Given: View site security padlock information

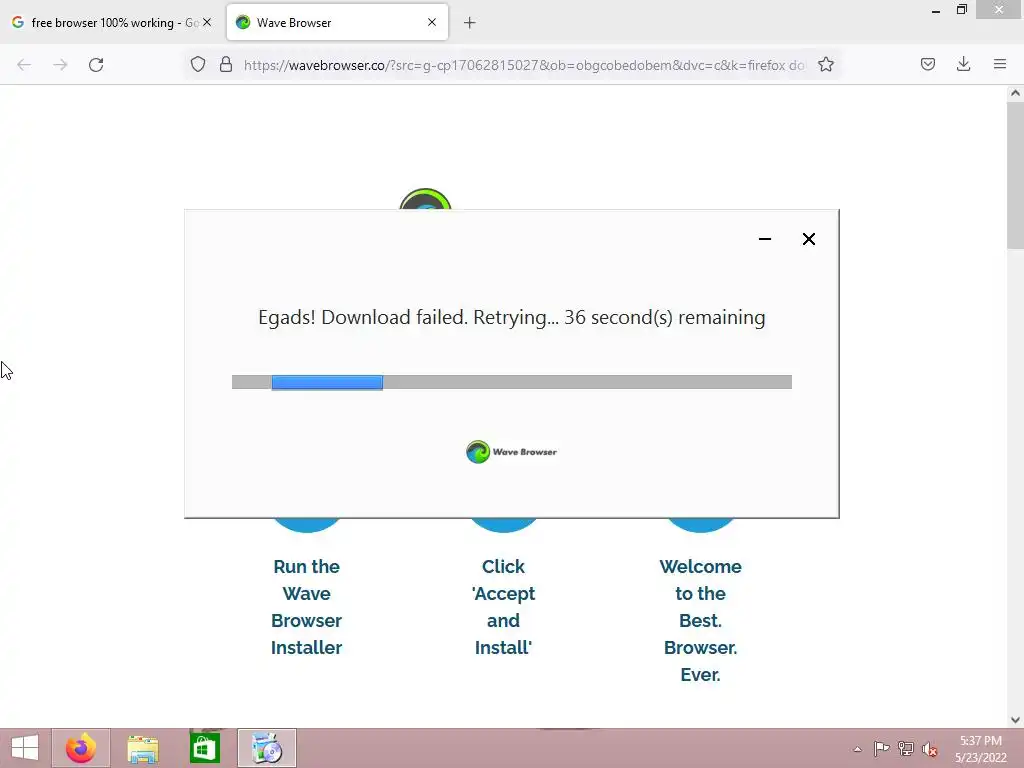Looking at the screenshot, I should 226,64.
